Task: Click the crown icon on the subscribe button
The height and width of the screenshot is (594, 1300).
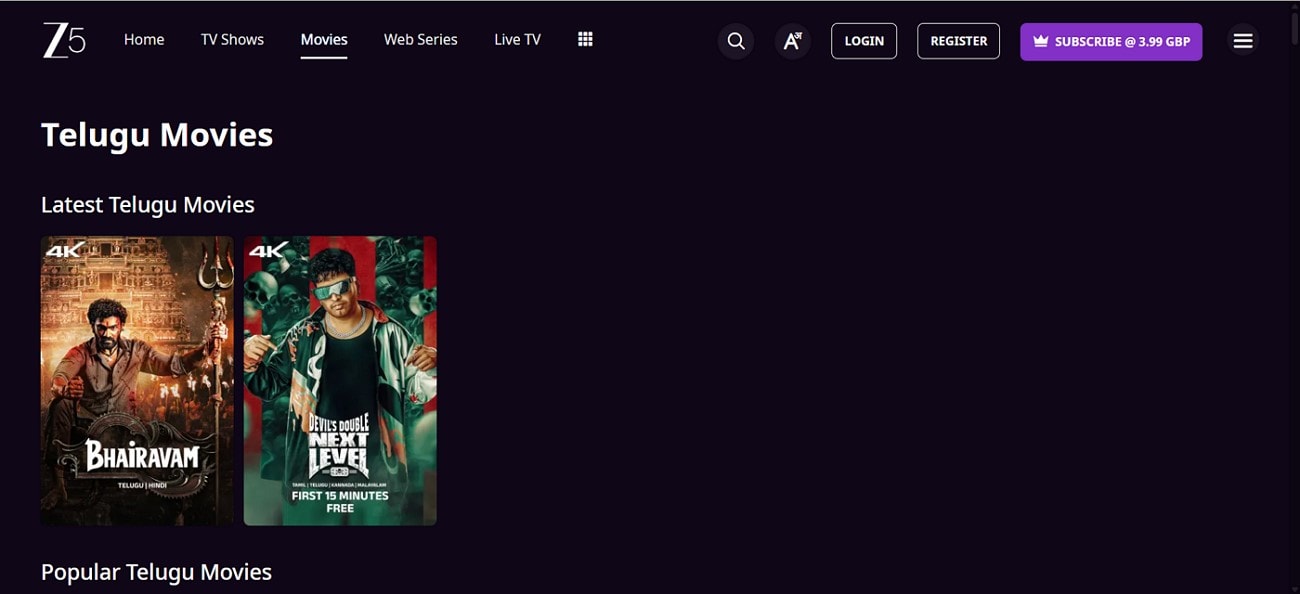Action: [x=1040, y=41]
